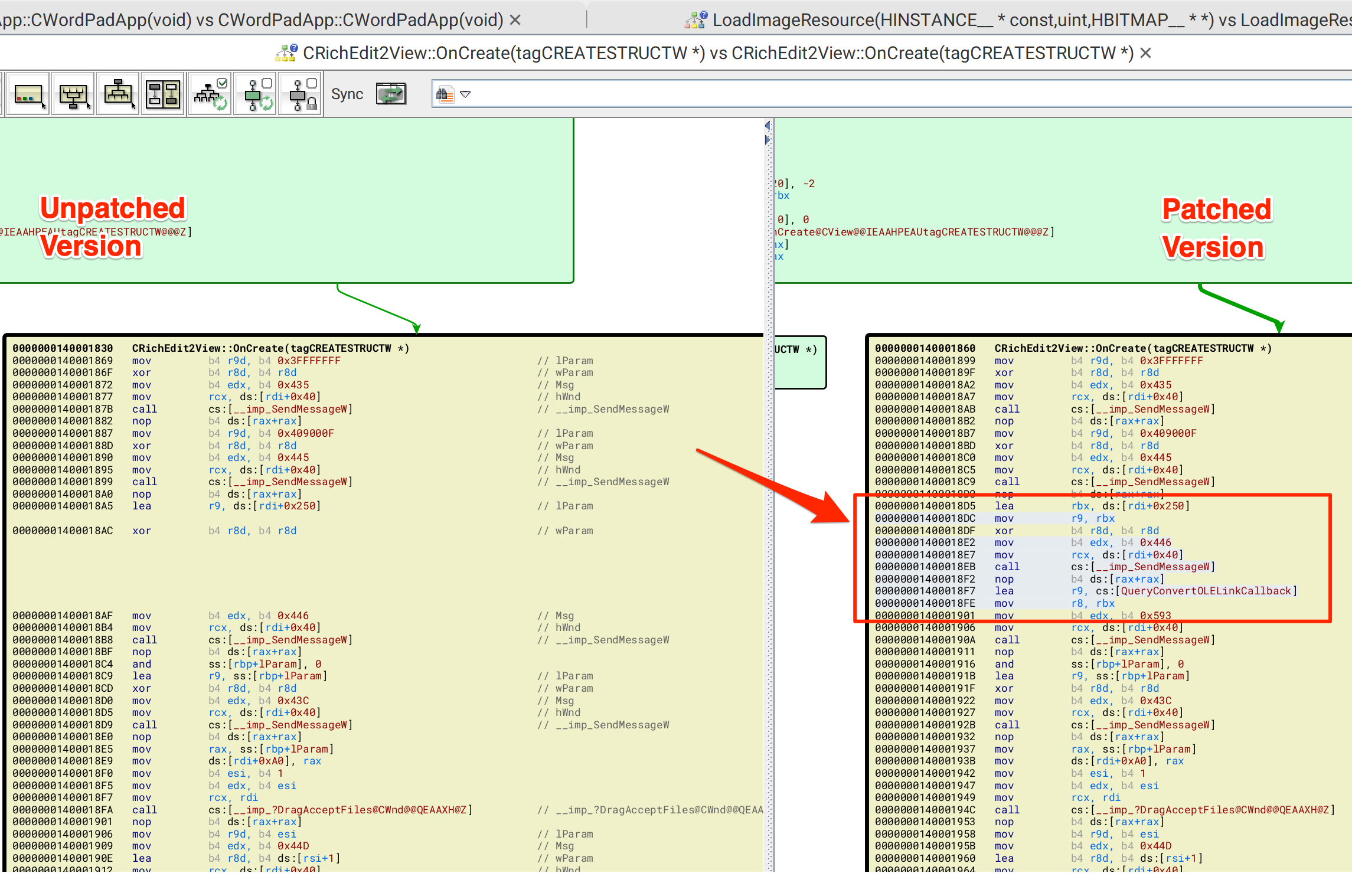Image resolution: width=1352 pixels, height=896 pixels.
Task: Click the binoculars search icon
Action: 445,94
